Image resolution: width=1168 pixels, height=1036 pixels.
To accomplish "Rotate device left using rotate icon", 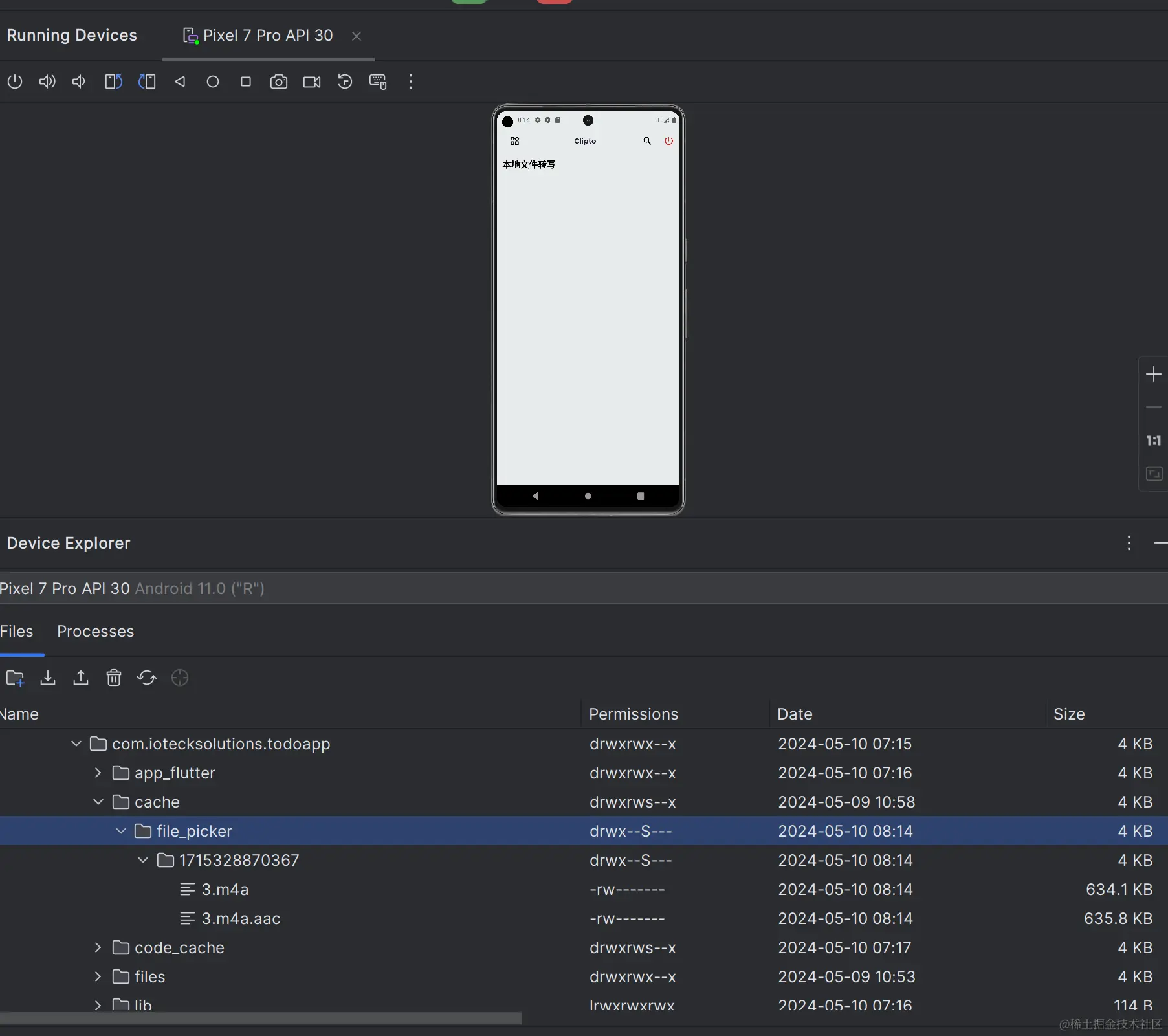I will (x=113, y=82).
